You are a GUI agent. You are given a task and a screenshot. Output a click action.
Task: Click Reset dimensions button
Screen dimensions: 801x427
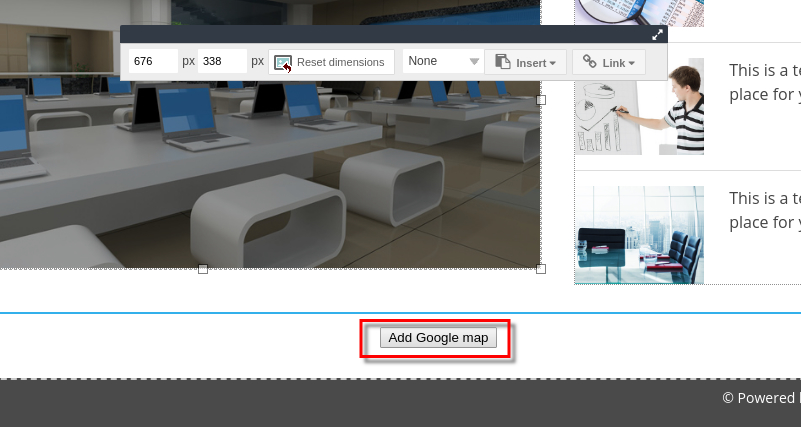[331, 62]
